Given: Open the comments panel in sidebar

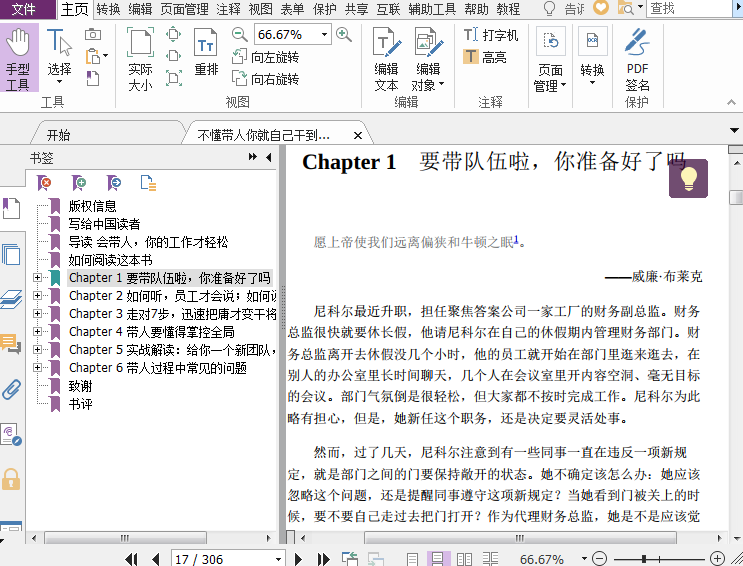Looking at the screenshot, I should [x=11, y=343].
